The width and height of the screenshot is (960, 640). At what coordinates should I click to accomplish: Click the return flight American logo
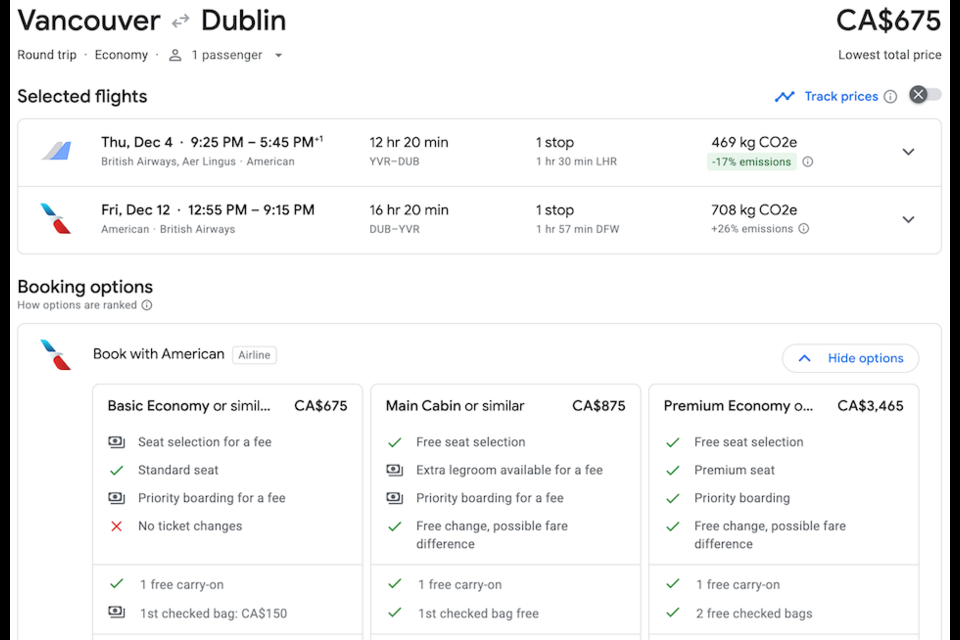click(56, 219)
